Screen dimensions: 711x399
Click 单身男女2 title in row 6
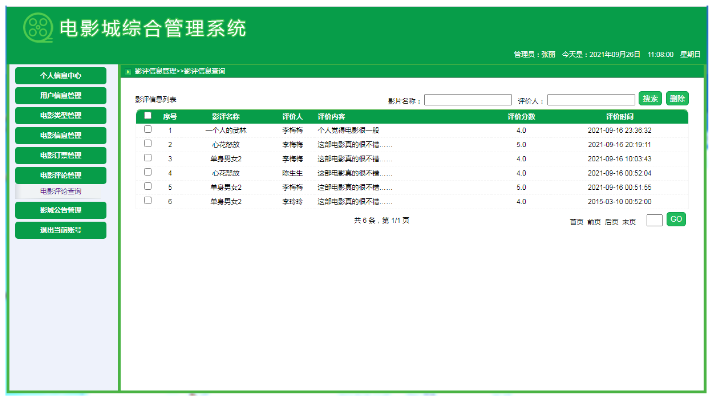click(x=226, y=202)
